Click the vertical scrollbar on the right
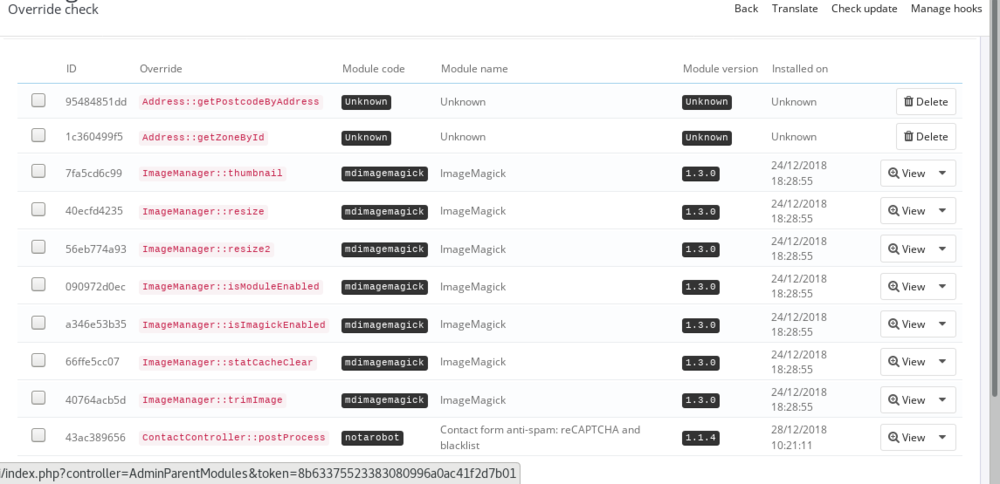The image size is (1000, 484). coord(993,200)
